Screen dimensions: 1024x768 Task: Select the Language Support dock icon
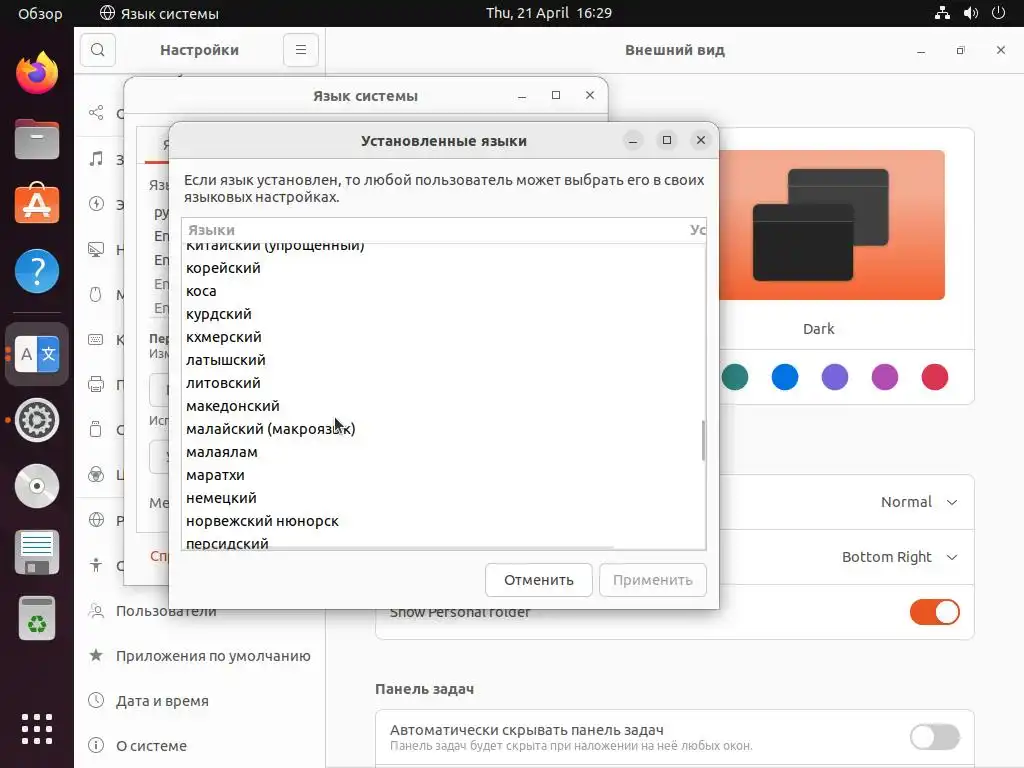point(37,354)
